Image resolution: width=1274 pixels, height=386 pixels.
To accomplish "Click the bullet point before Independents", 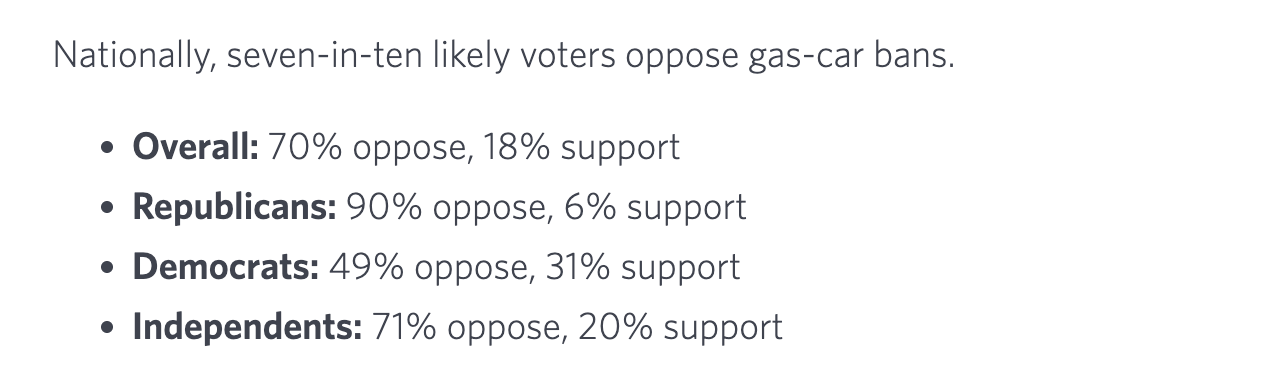I will tap(108, 329).
